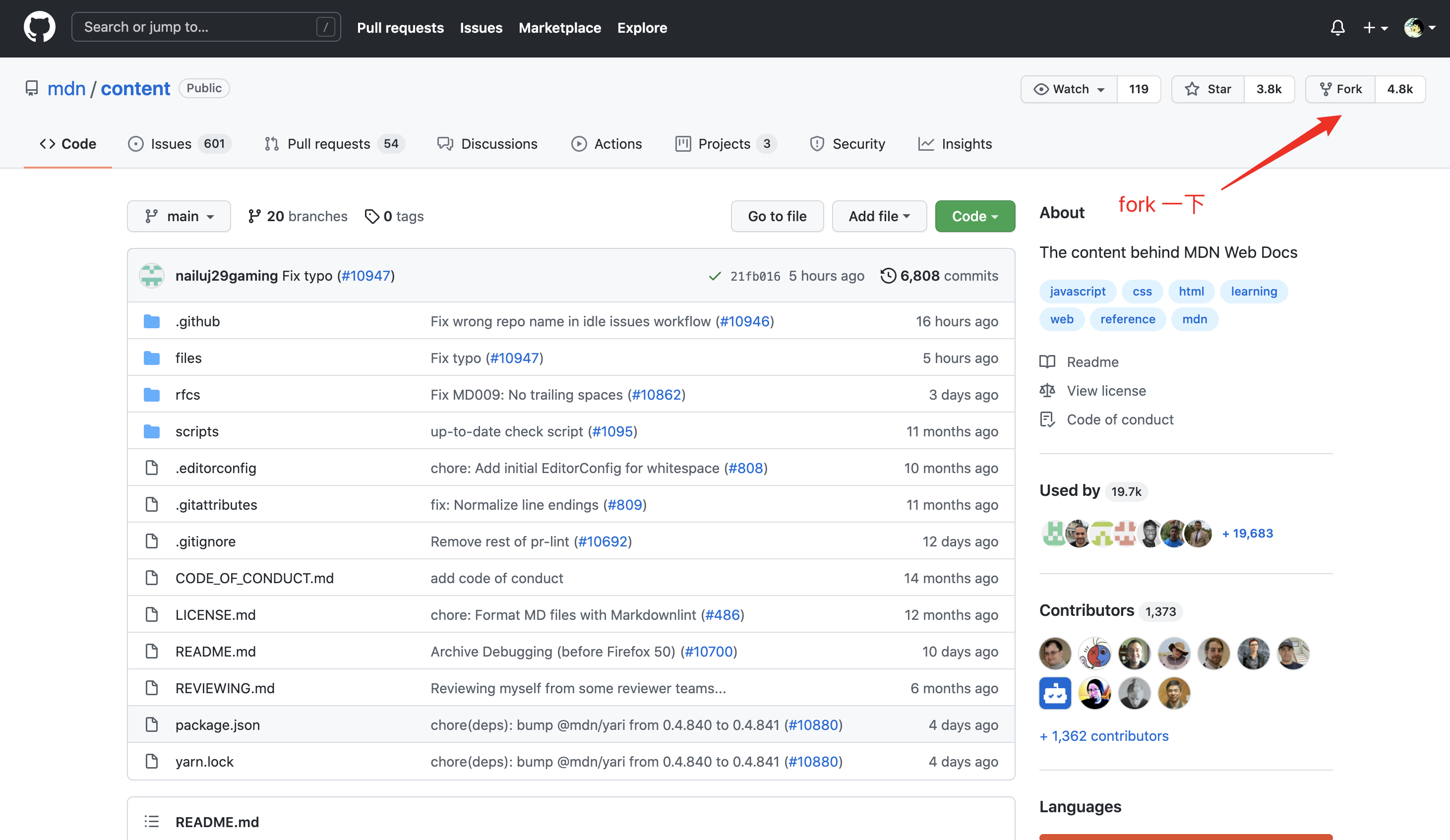Click the tags icon showing 0 tags
Viewport: 1450px width, 840px height.
click(x=372, y=216)
